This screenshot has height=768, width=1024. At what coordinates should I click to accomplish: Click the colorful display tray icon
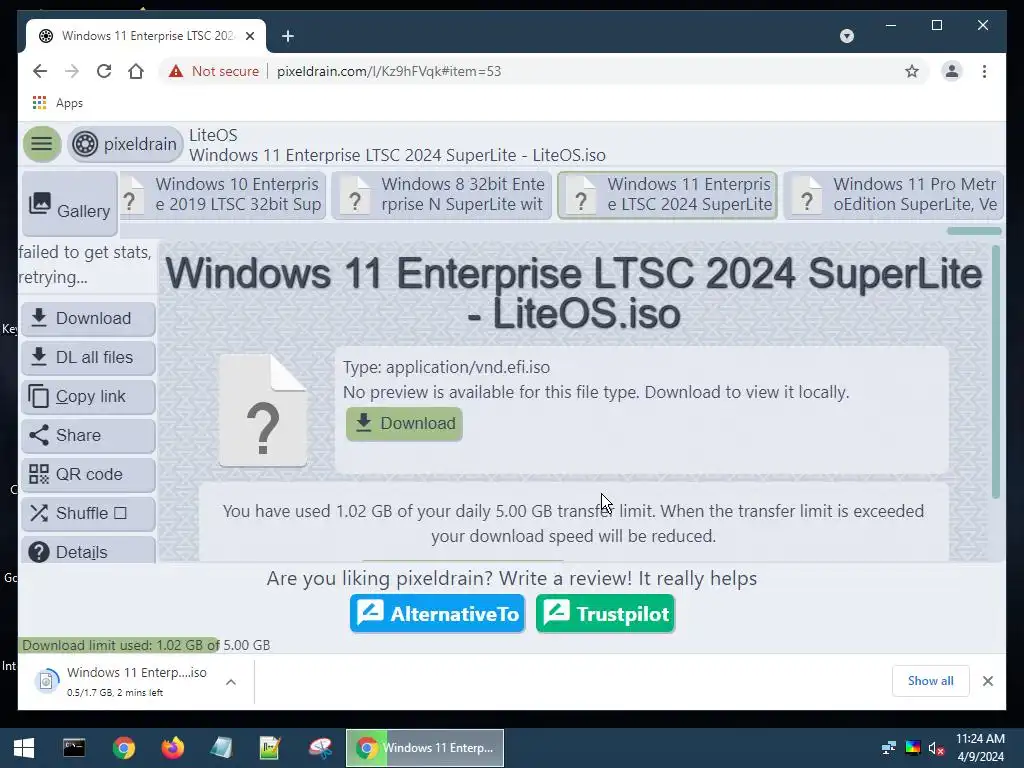(913, 748)
